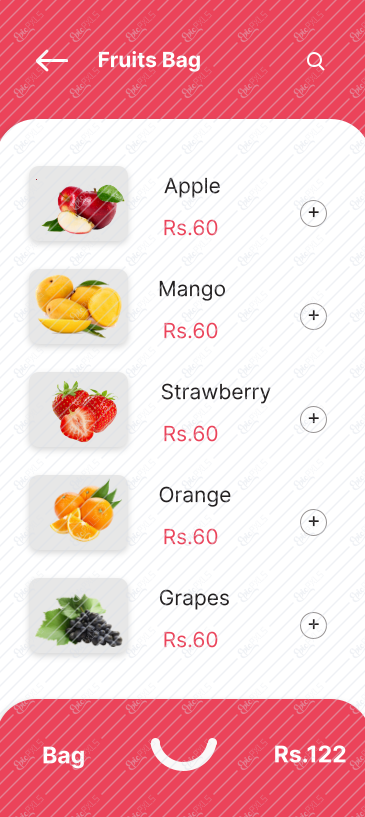Screen dimensions: 365x817
Task: Add Grapes using its plus icon
Action: click(313, 625)
